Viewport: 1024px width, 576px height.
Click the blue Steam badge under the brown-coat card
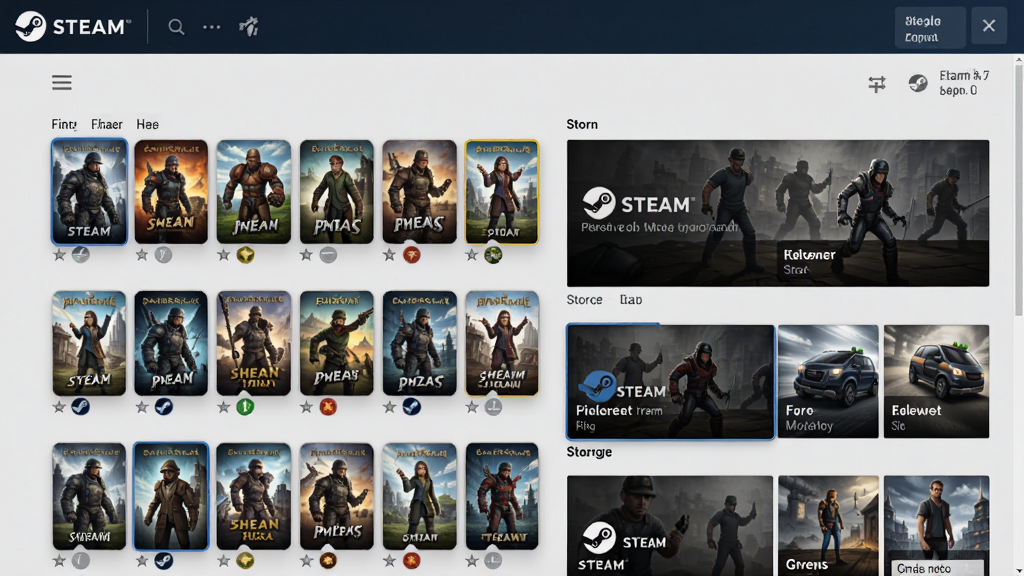point(163,560)
